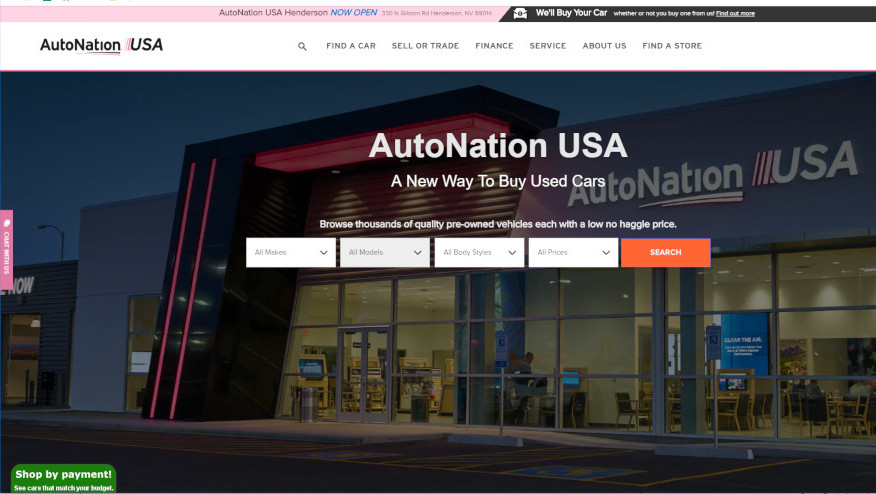Viewport: 876px width, 494px height.
Task: Navigate to About Us
Action: pos(604,46)
